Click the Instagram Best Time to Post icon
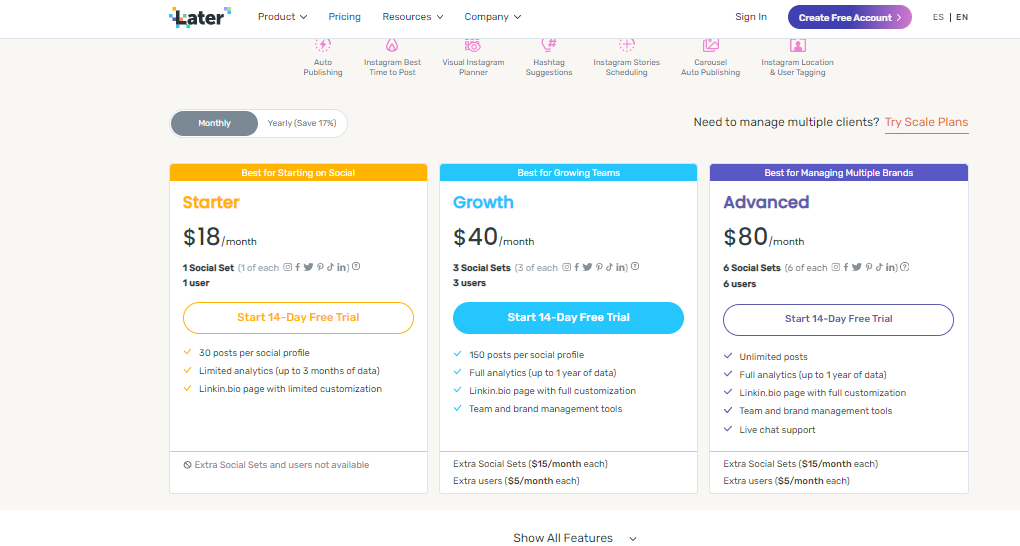 [x=392, y=45]
